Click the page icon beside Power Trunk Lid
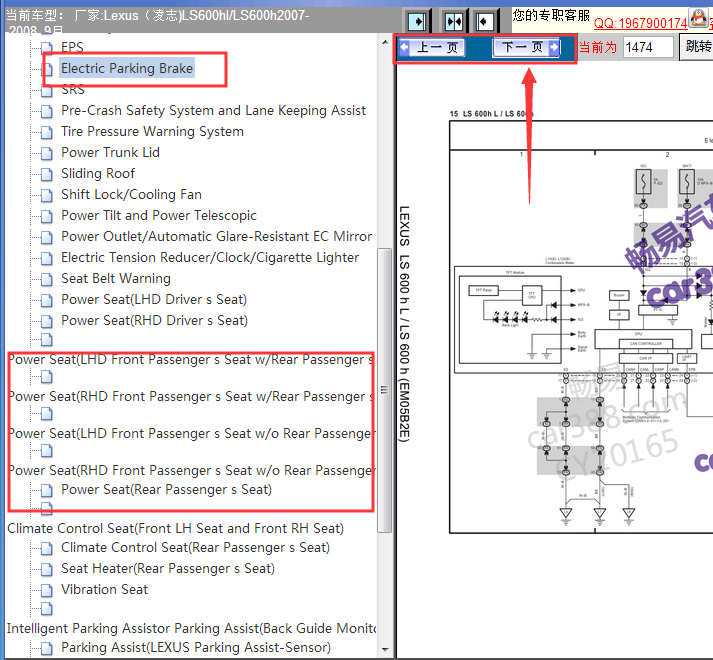The width and height of the screenshot is (713, 660). tap(46, 153)
